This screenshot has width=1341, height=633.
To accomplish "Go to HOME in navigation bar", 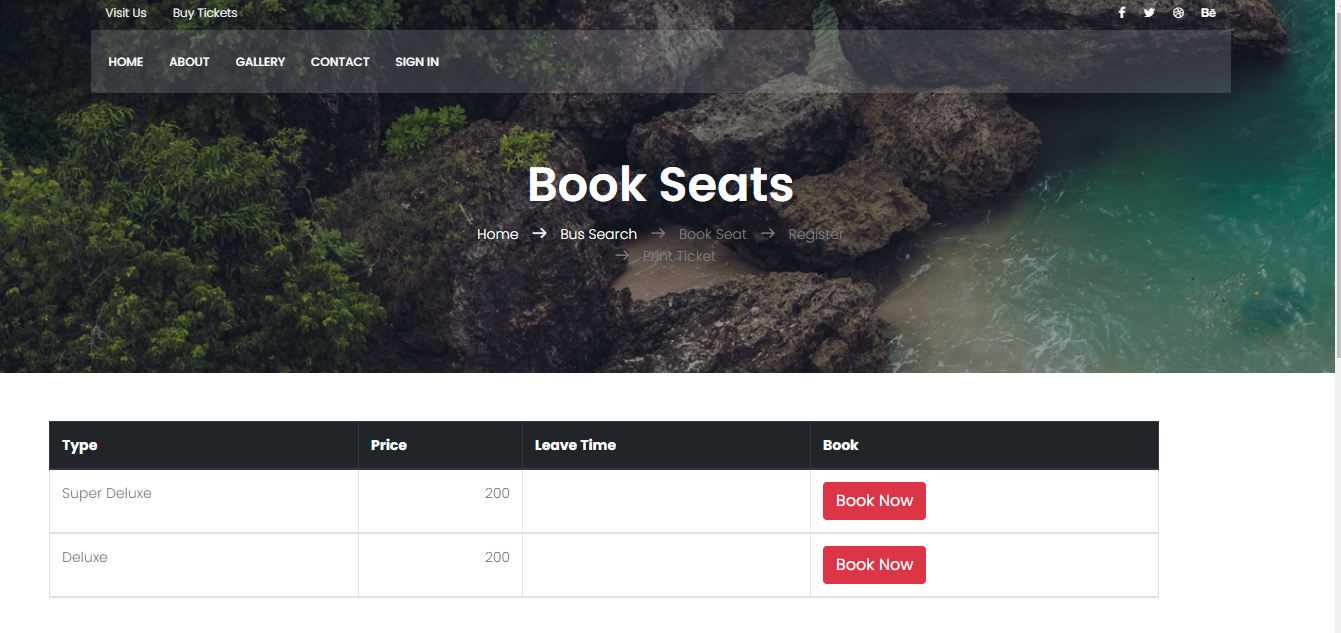I will tap(126, 62).
